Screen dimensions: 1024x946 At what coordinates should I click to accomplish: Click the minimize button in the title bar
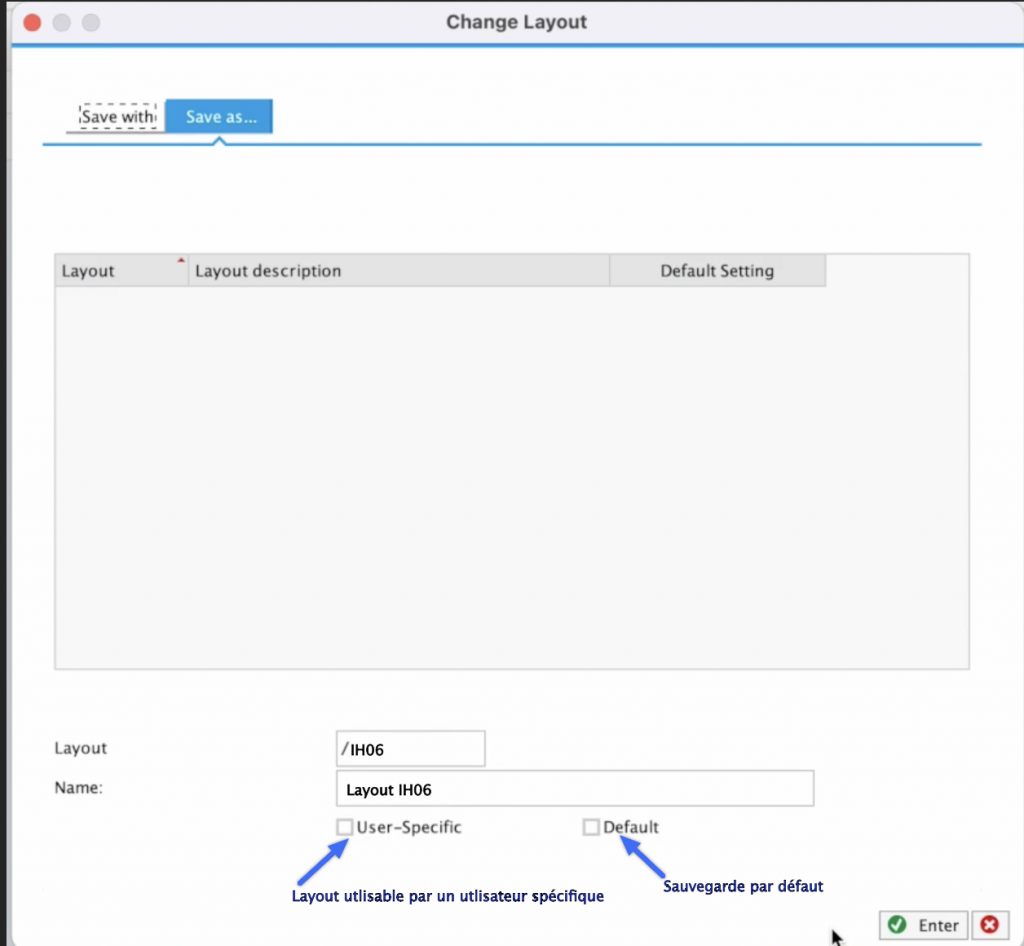point(61,22)
